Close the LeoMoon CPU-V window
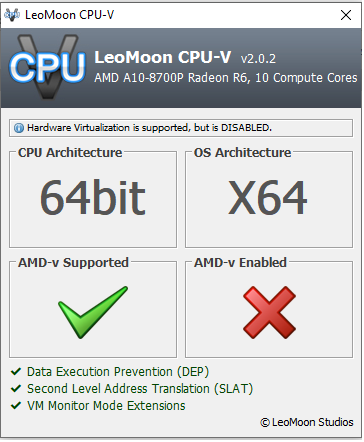This screenshot has width=364, height=442. pyautogui.click(x=346, y=15)
